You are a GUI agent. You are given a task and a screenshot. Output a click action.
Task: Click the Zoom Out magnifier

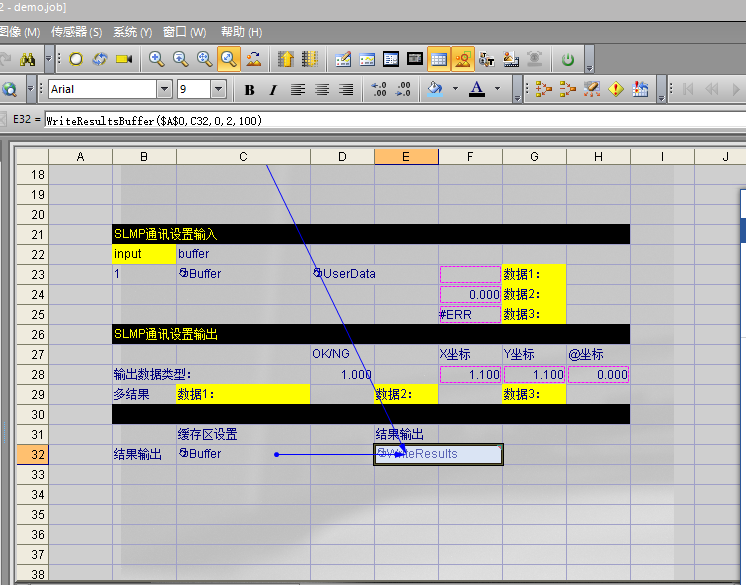tap(180, 59)
